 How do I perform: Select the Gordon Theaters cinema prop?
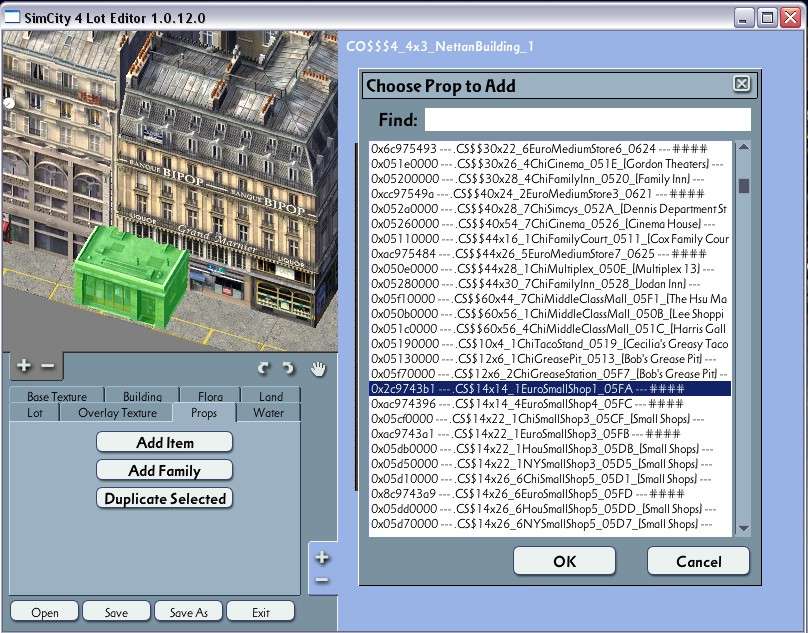[x=550, y=164]
